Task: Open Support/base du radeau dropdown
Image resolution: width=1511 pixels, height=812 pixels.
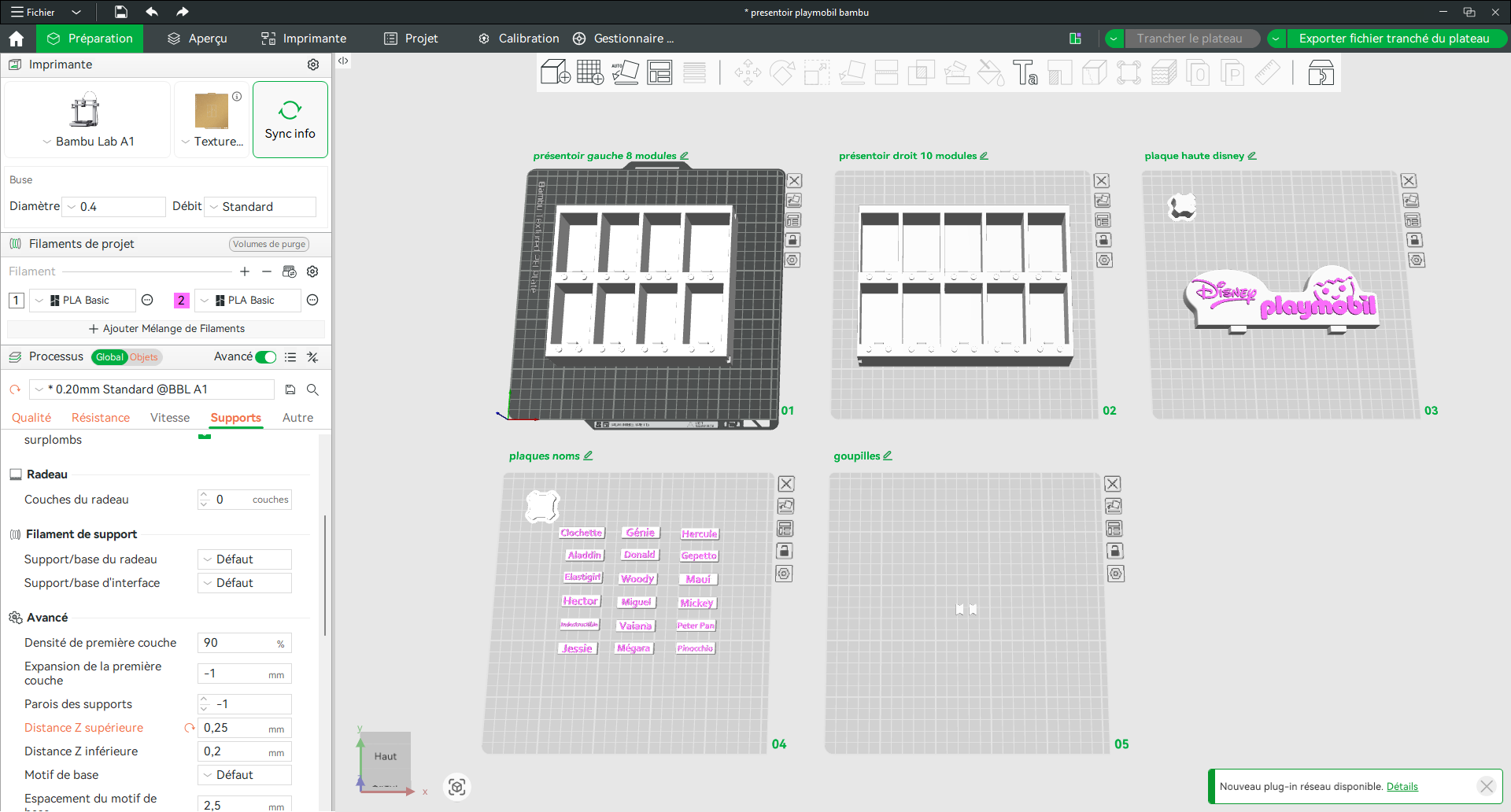Action: (x=245, y=559)
